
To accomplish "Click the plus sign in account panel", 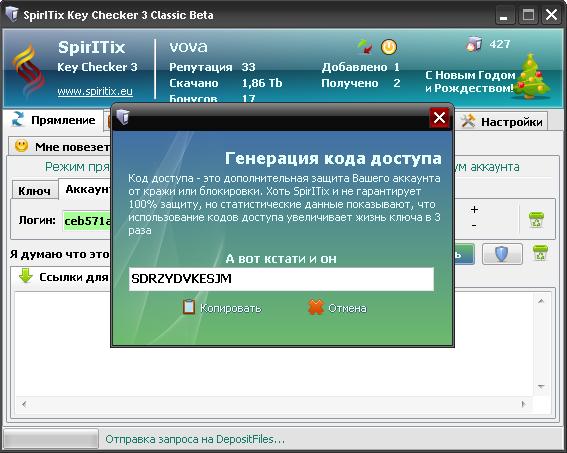I will click(x=474, y=209).
